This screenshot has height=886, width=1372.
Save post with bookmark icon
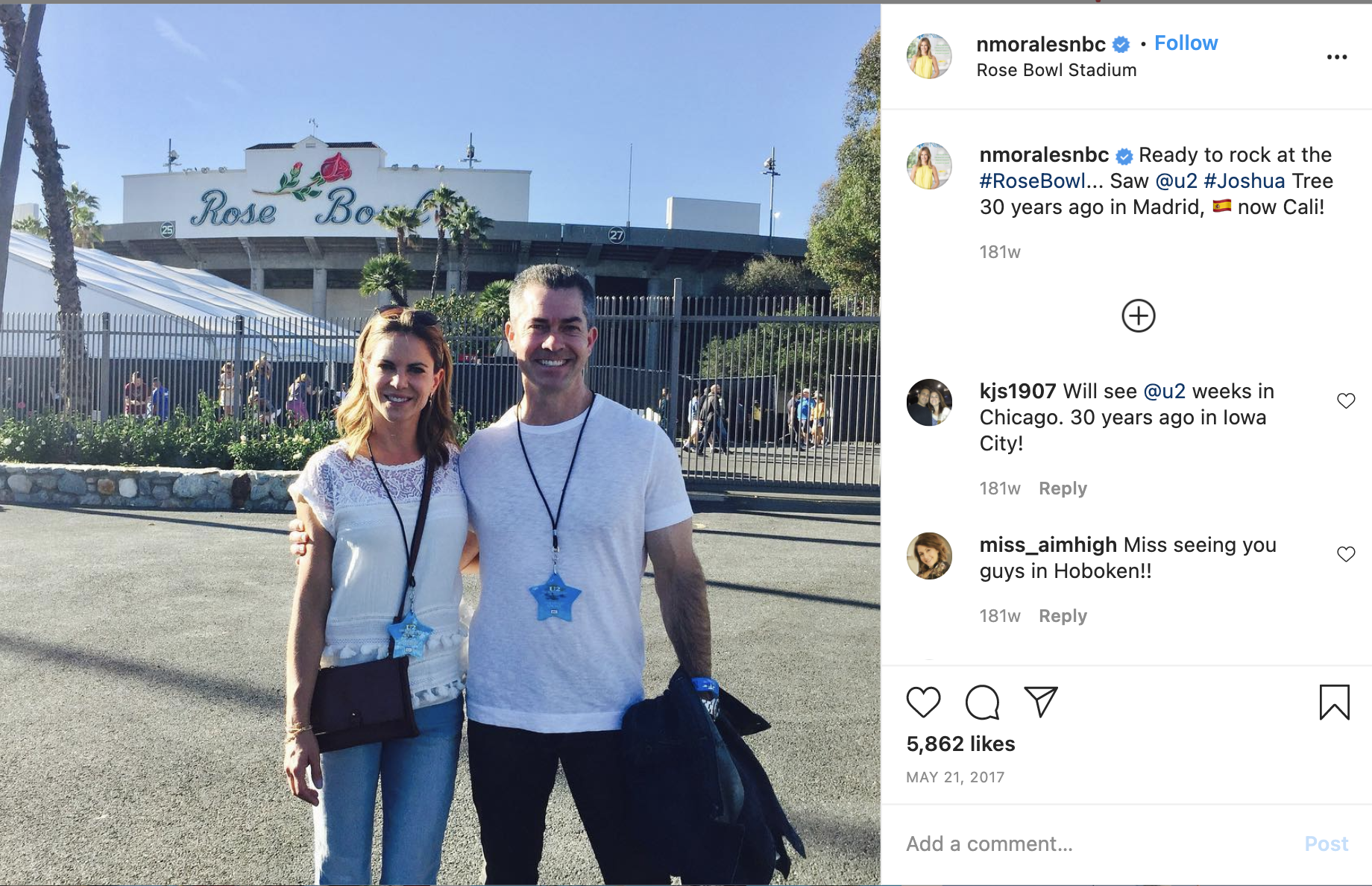[x=1334, y=703]
